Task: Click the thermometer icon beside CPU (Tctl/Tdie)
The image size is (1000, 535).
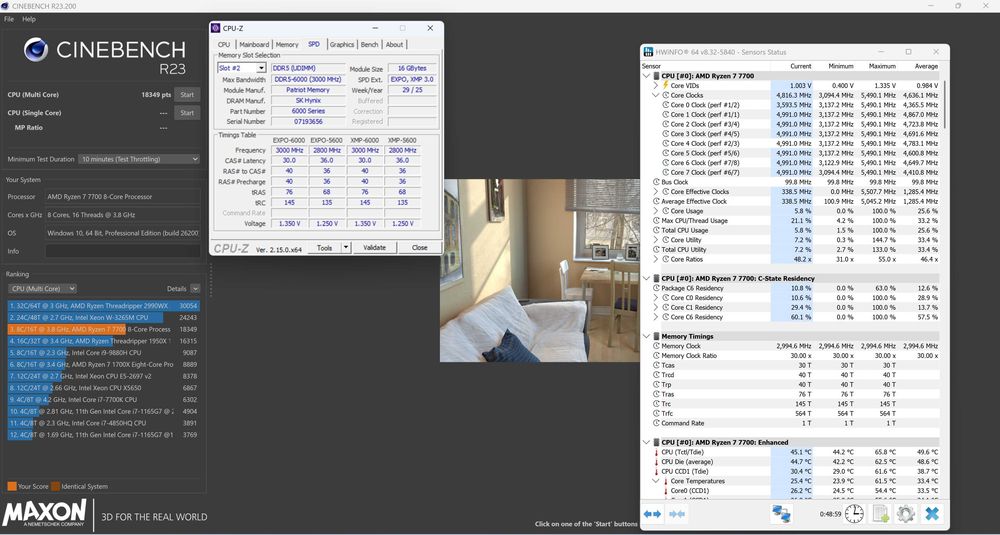Action: 656,452
